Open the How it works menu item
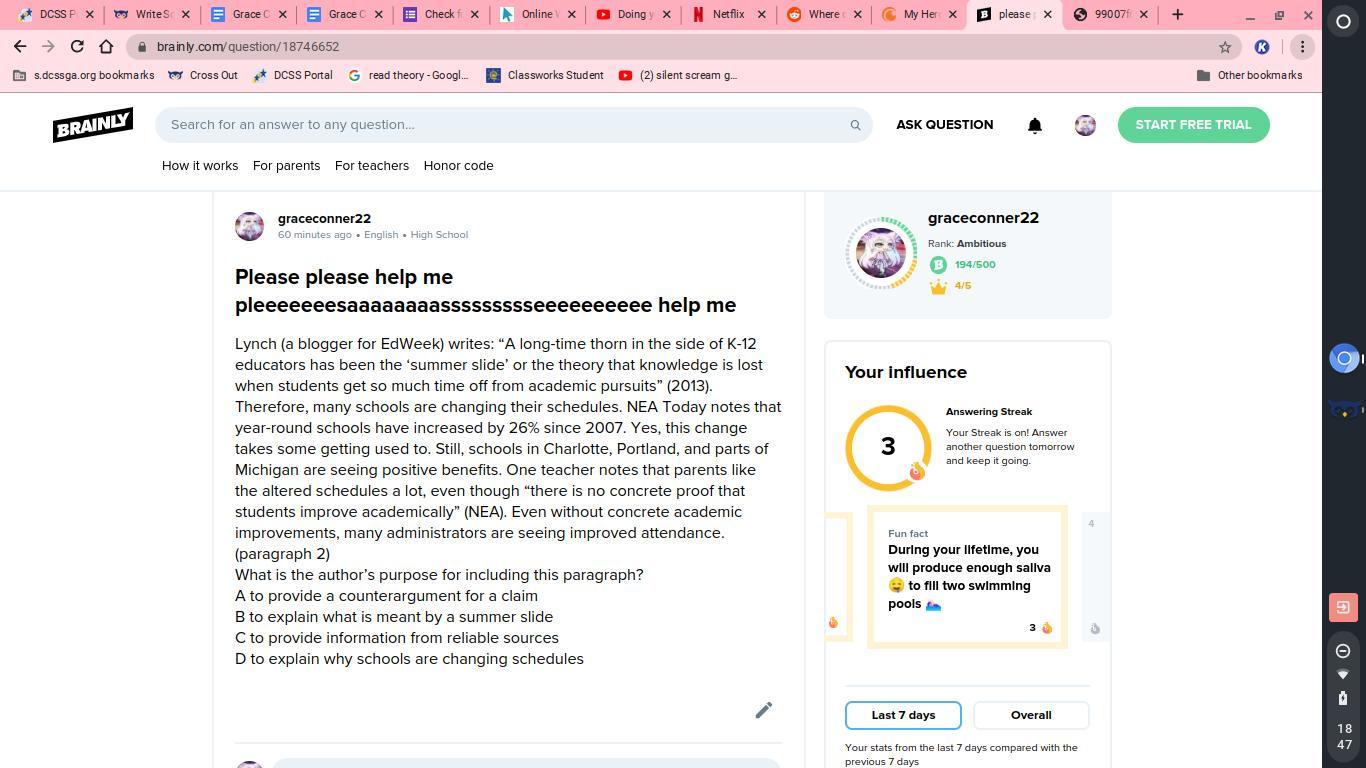 click(x=200, y=166)
